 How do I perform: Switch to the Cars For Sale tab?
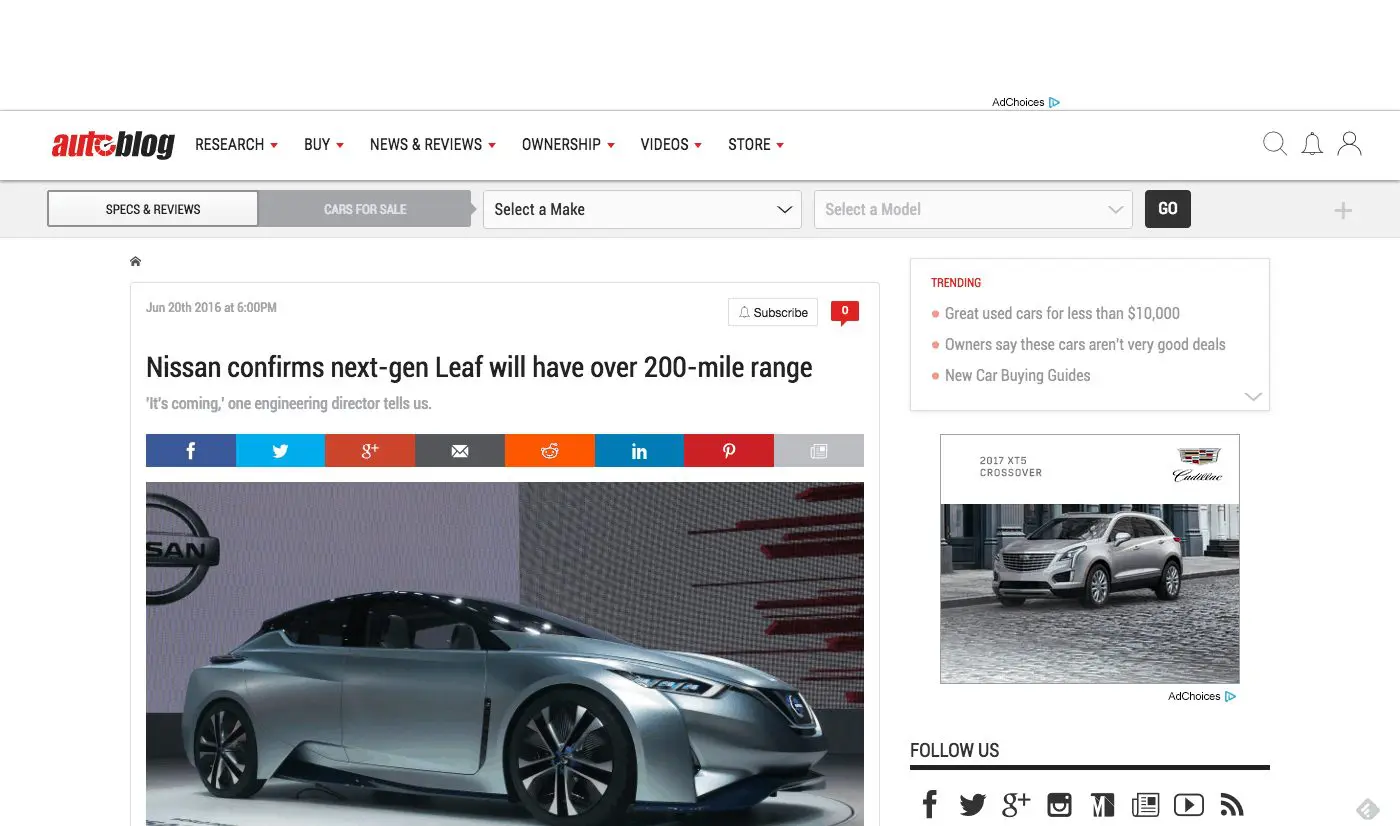(365, 209)
